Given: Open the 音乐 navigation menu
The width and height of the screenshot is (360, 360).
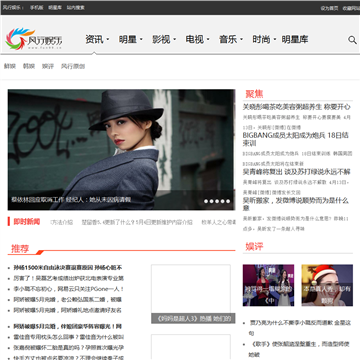Looking at the screenshot, I should pos(231,39).
